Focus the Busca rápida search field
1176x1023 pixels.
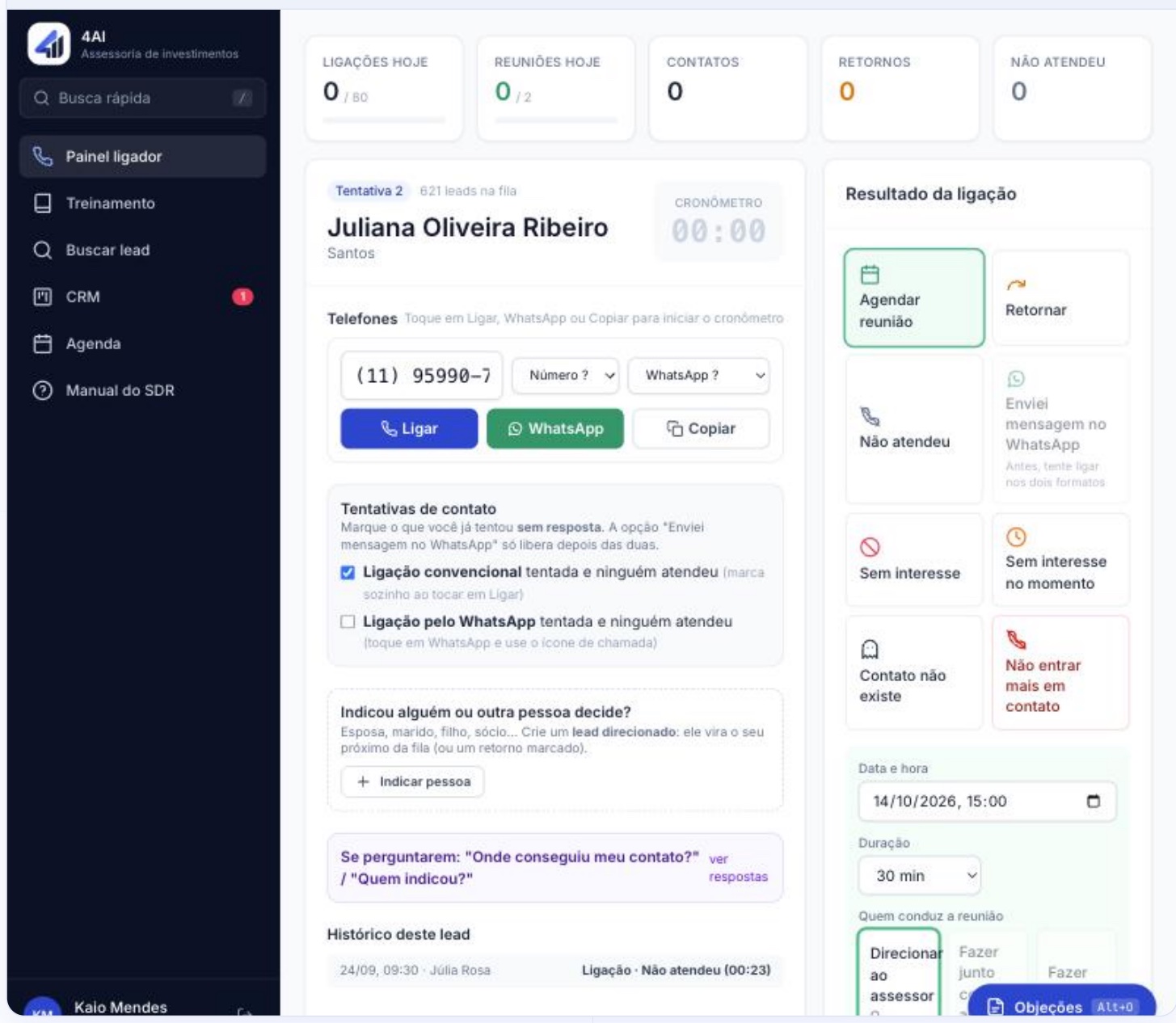pos(143,99)
